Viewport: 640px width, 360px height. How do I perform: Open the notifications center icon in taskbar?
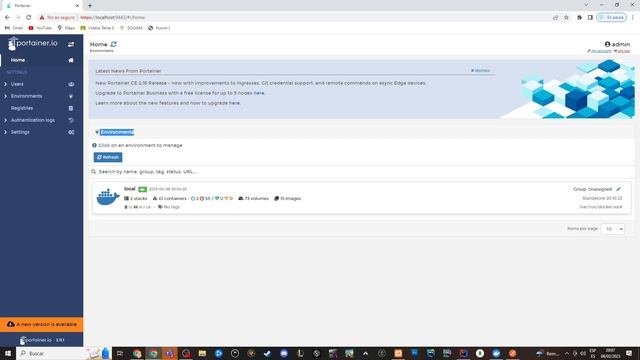pos(629,353)
